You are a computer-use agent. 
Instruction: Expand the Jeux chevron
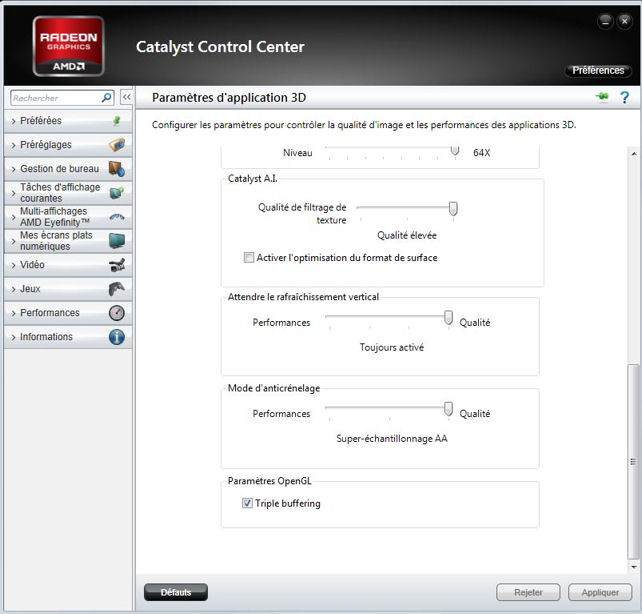click(x=14, y=289)
